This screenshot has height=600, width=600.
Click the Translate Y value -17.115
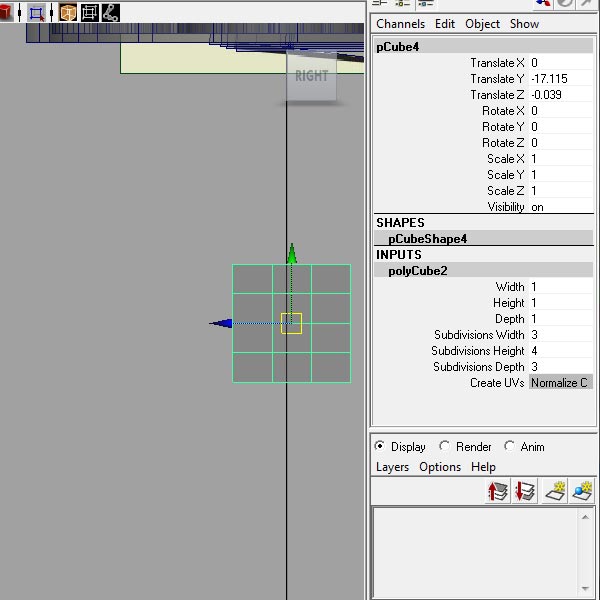click(561, 79)
